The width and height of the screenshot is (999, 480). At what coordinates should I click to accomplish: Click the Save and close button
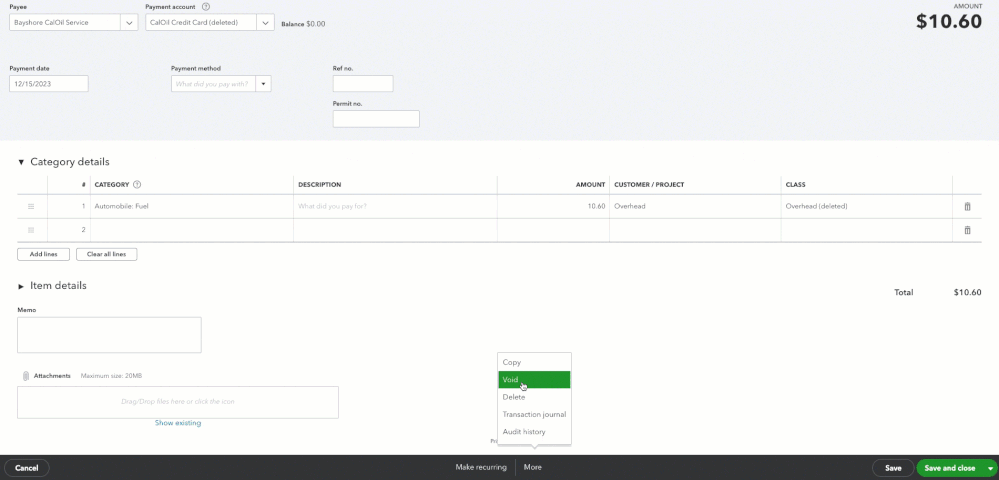point(949,468)
